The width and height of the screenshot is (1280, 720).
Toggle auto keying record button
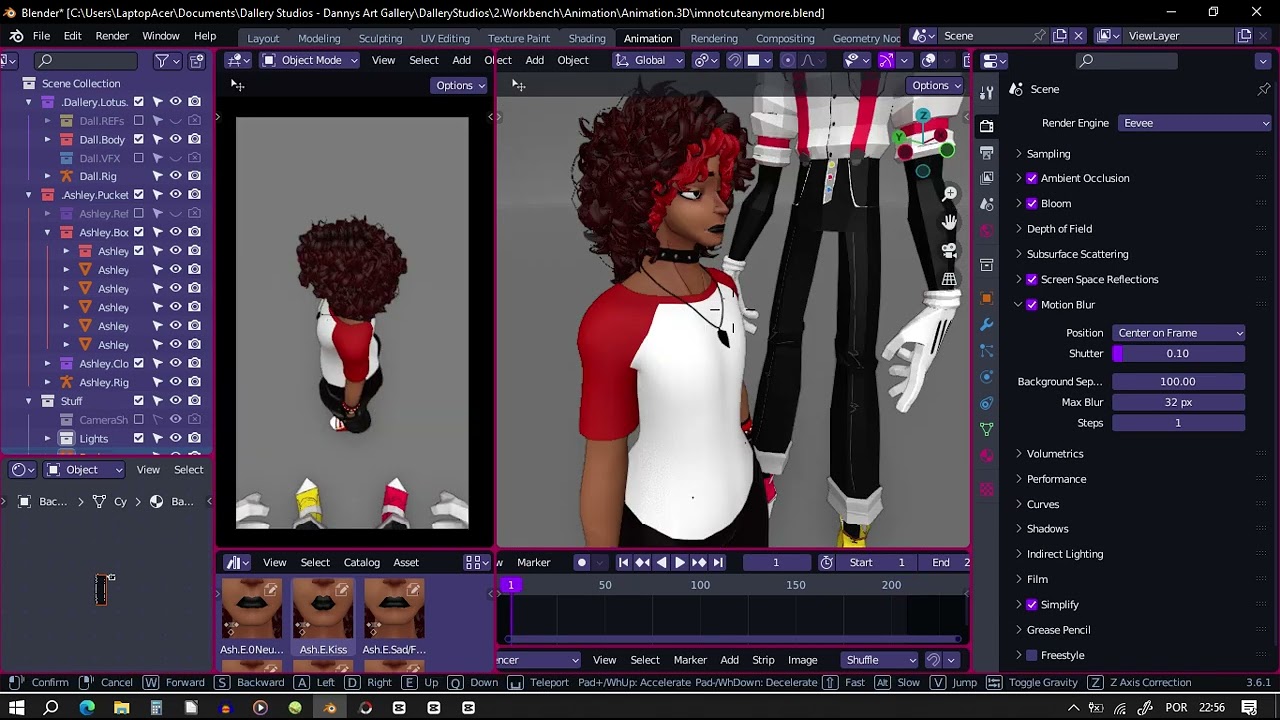click(x=581, y=562)
